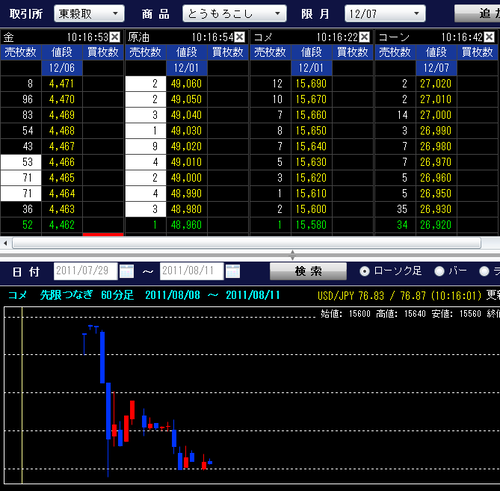Click the コーン panel title

coord(394,37)
